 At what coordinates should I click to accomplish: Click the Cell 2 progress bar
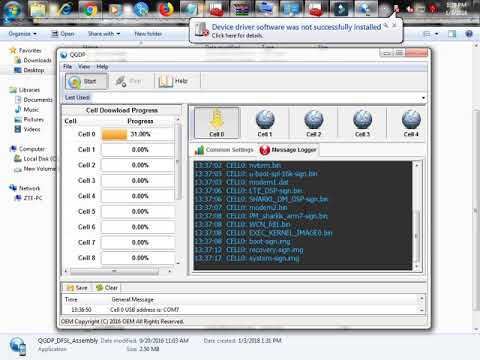pyautogui.click(x=138, y=165)
